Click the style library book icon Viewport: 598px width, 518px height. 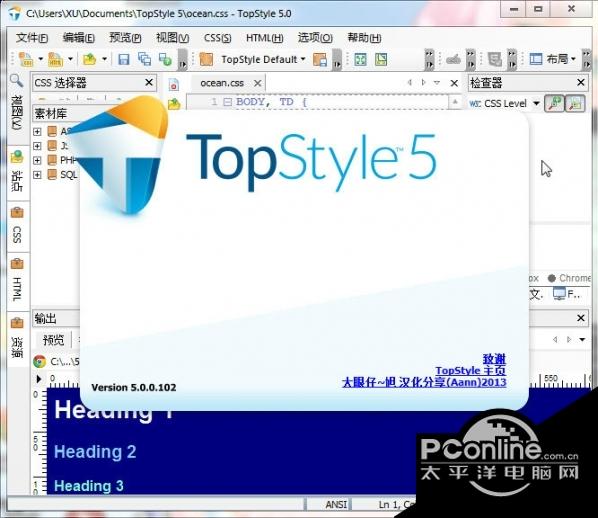click(206, 59)
